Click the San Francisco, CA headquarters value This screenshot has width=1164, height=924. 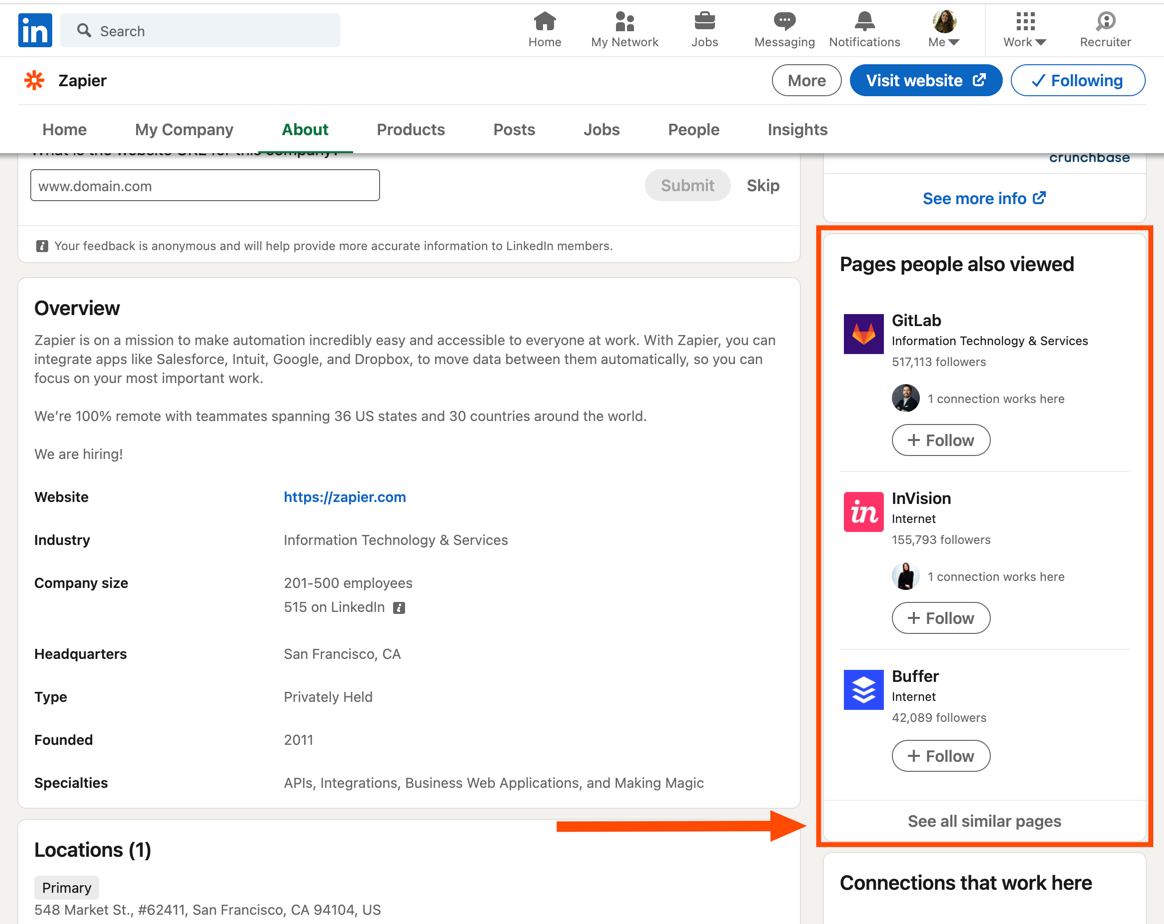coord(342,654)
